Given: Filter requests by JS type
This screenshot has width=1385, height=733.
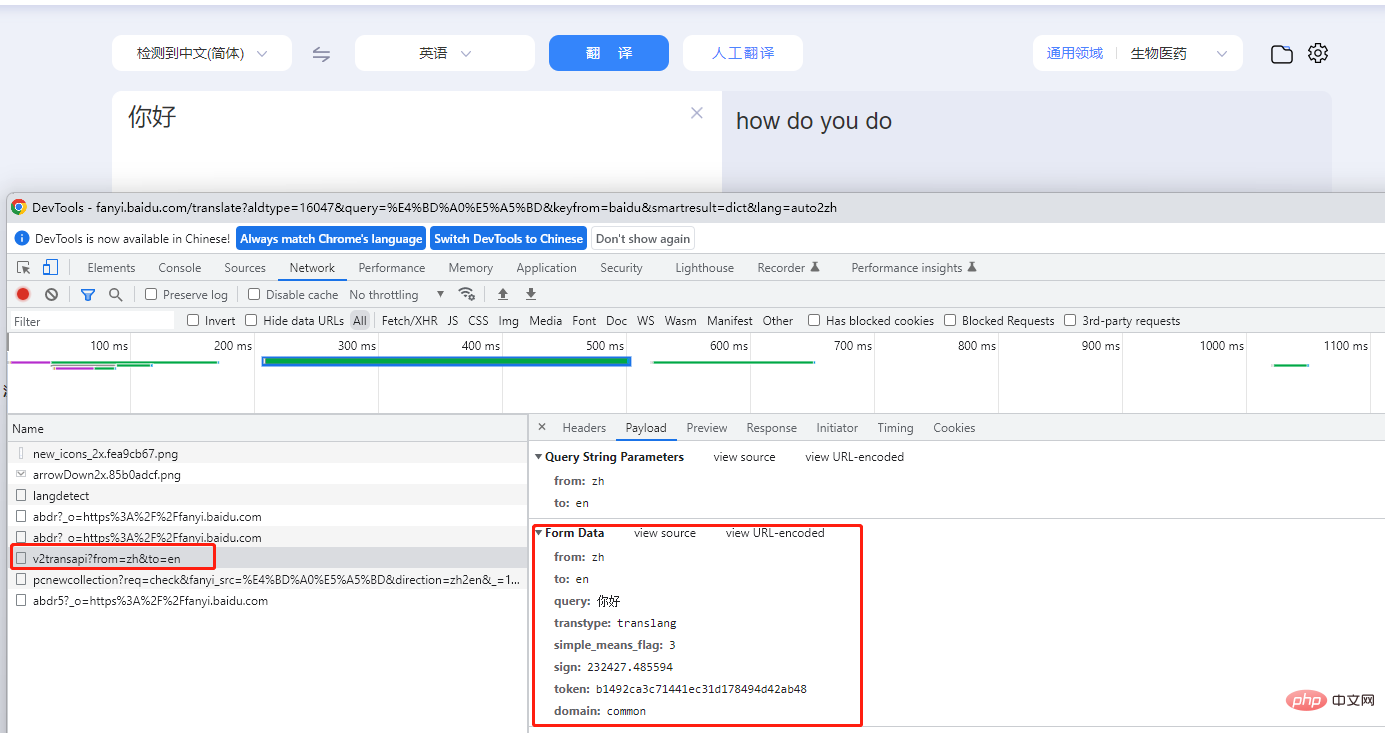Looking at the screenshot, I should 453,321.
